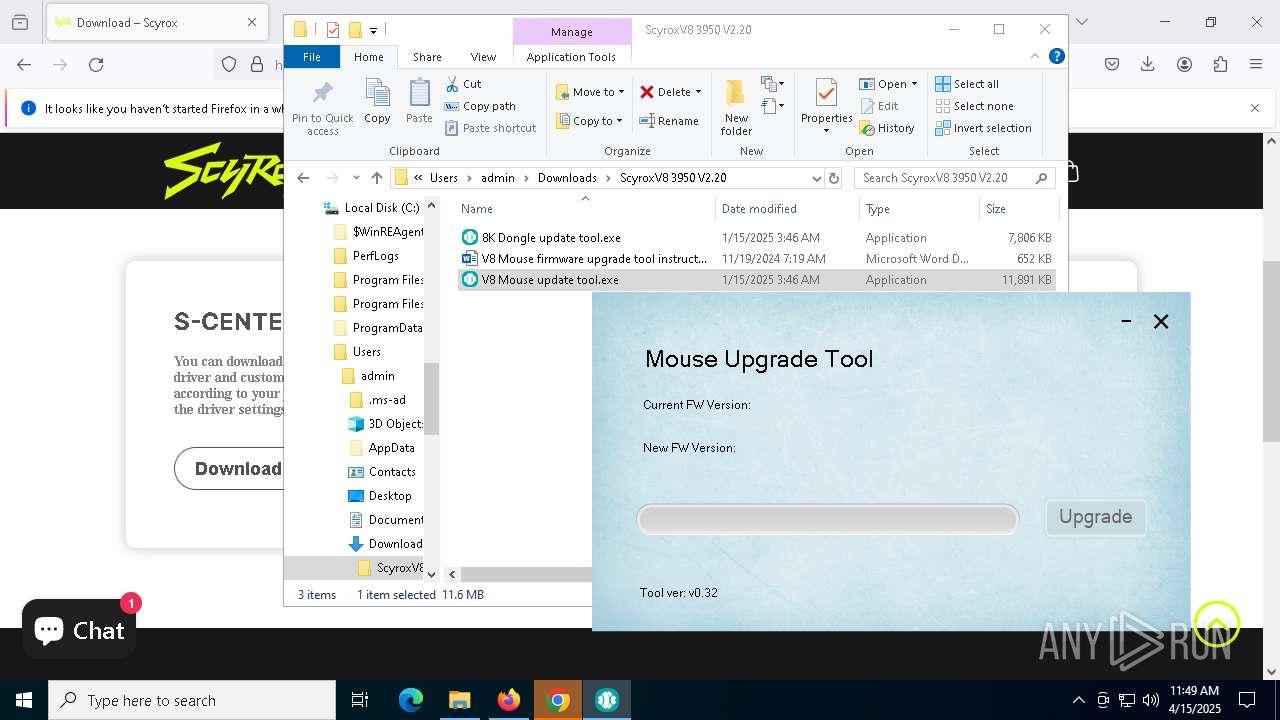Sort files by Date modified column
This screenshot has height=720, width=1280.
coord(787,209)
